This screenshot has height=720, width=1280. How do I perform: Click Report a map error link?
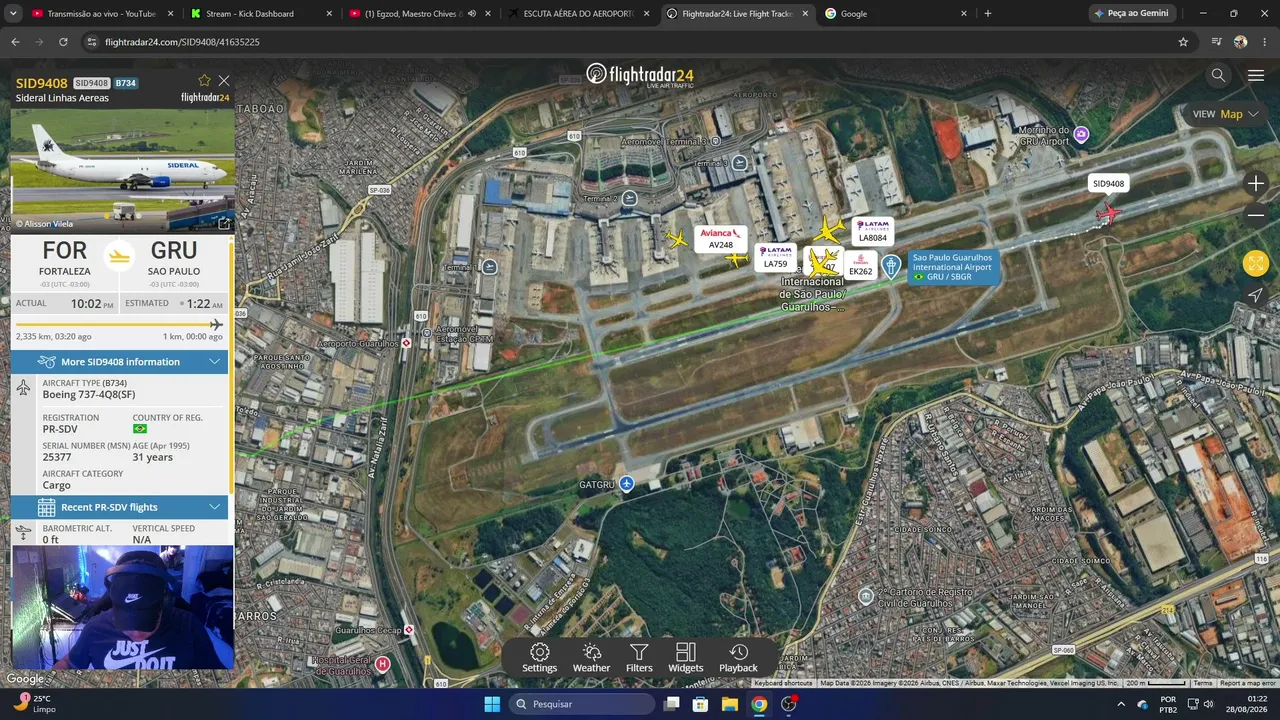1247,683
